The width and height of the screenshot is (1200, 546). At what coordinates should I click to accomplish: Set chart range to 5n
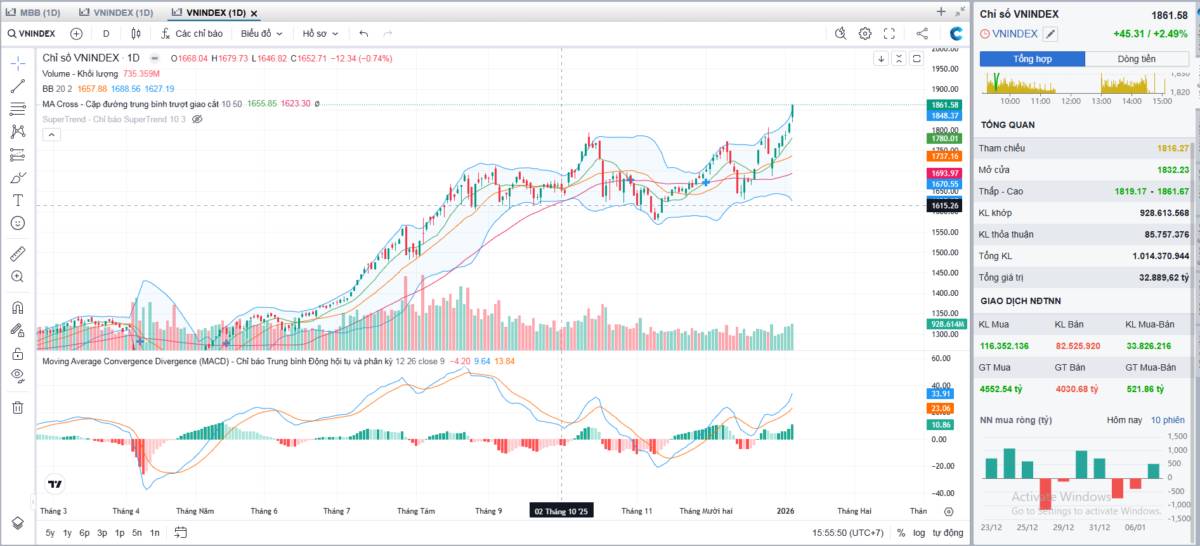tap(136, 532)
